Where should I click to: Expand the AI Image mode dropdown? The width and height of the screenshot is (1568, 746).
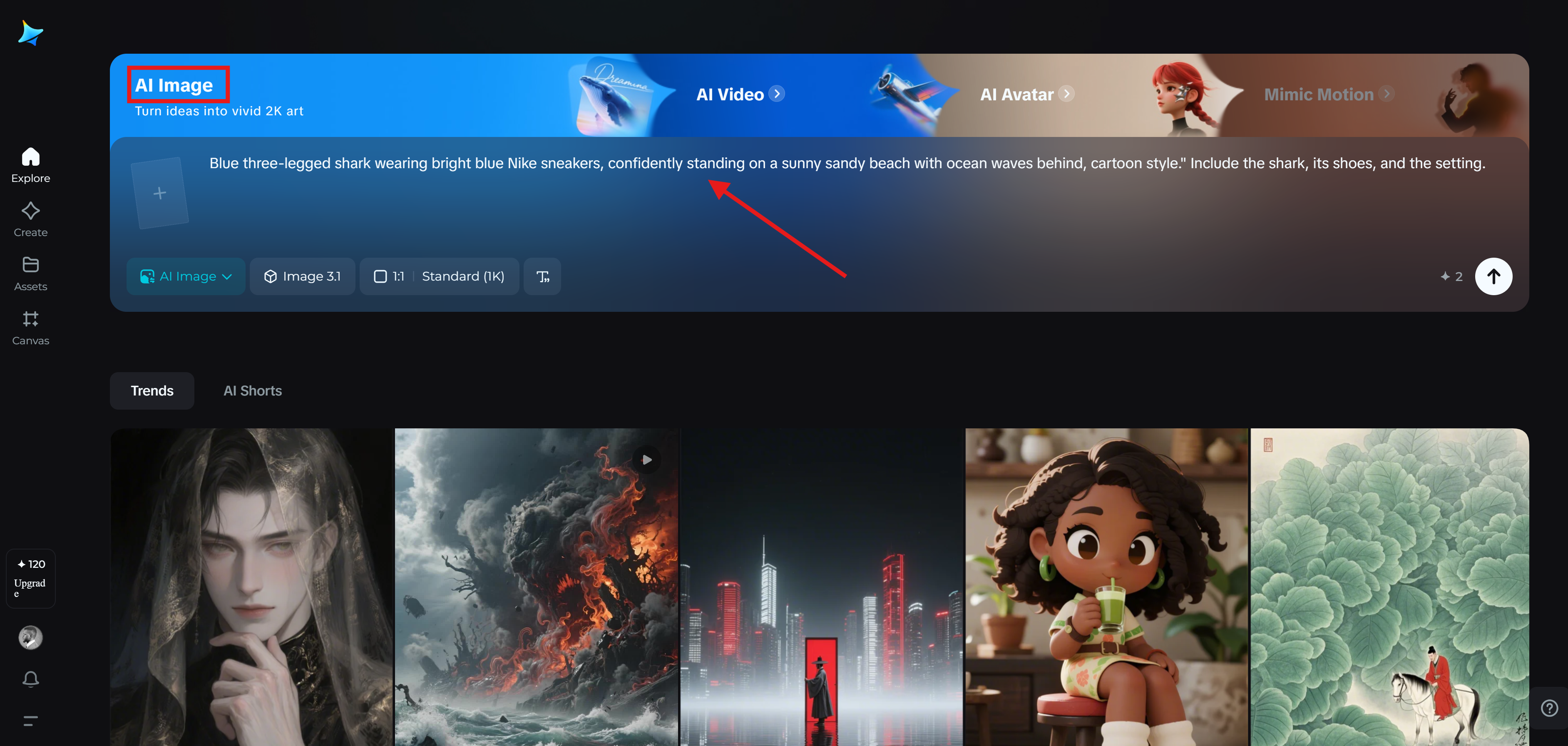coord(186,276)
